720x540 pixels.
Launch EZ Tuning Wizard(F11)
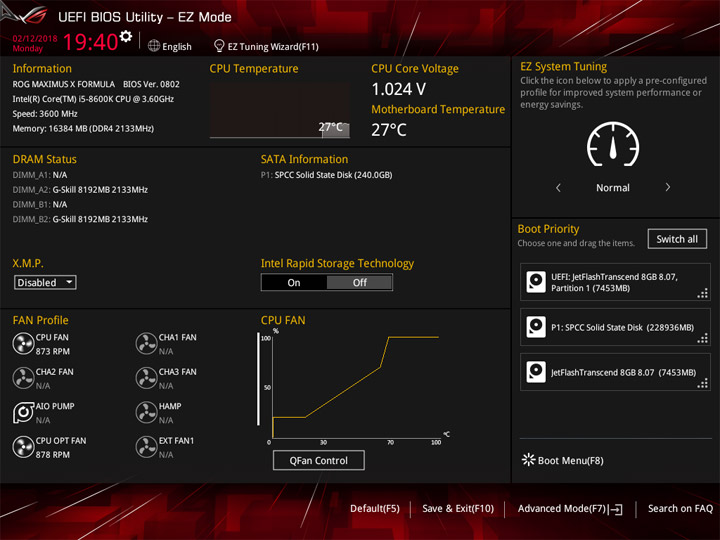266,46
